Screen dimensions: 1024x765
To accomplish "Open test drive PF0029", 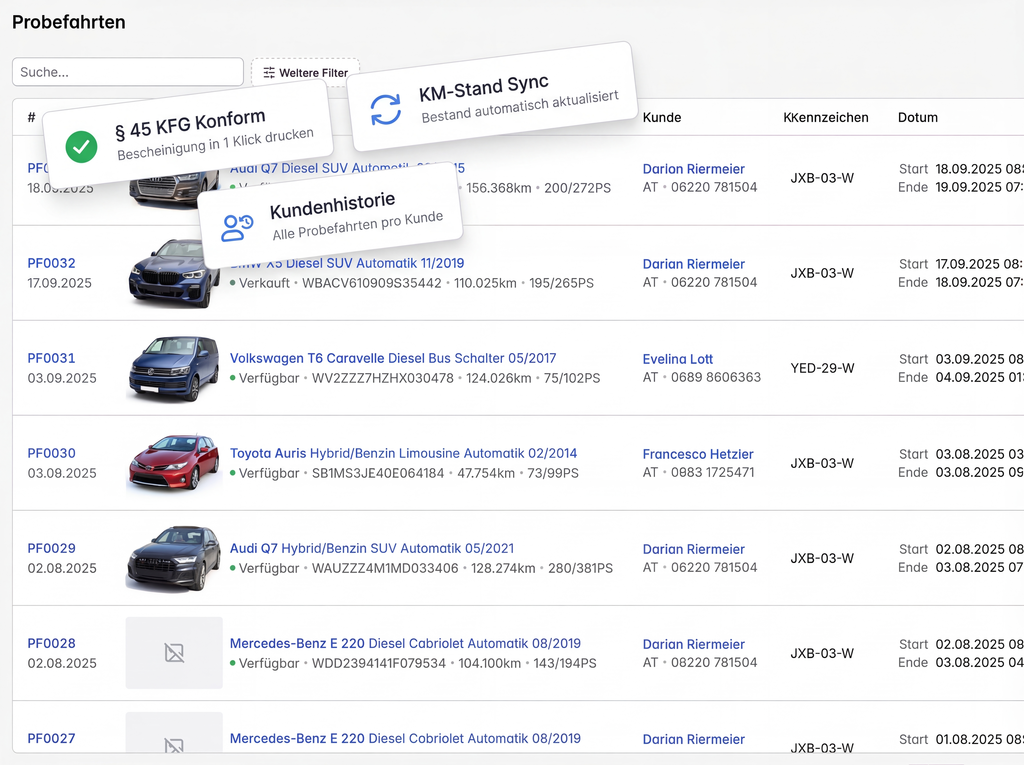I will pos(51,548).
